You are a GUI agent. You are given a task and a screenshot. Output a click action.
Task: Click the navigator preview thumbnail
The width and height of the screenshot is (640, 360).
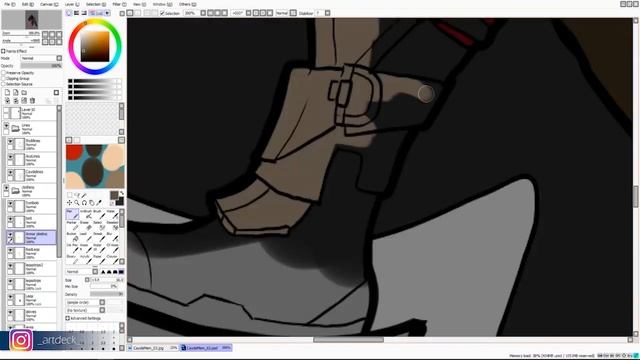coord(31,20)
